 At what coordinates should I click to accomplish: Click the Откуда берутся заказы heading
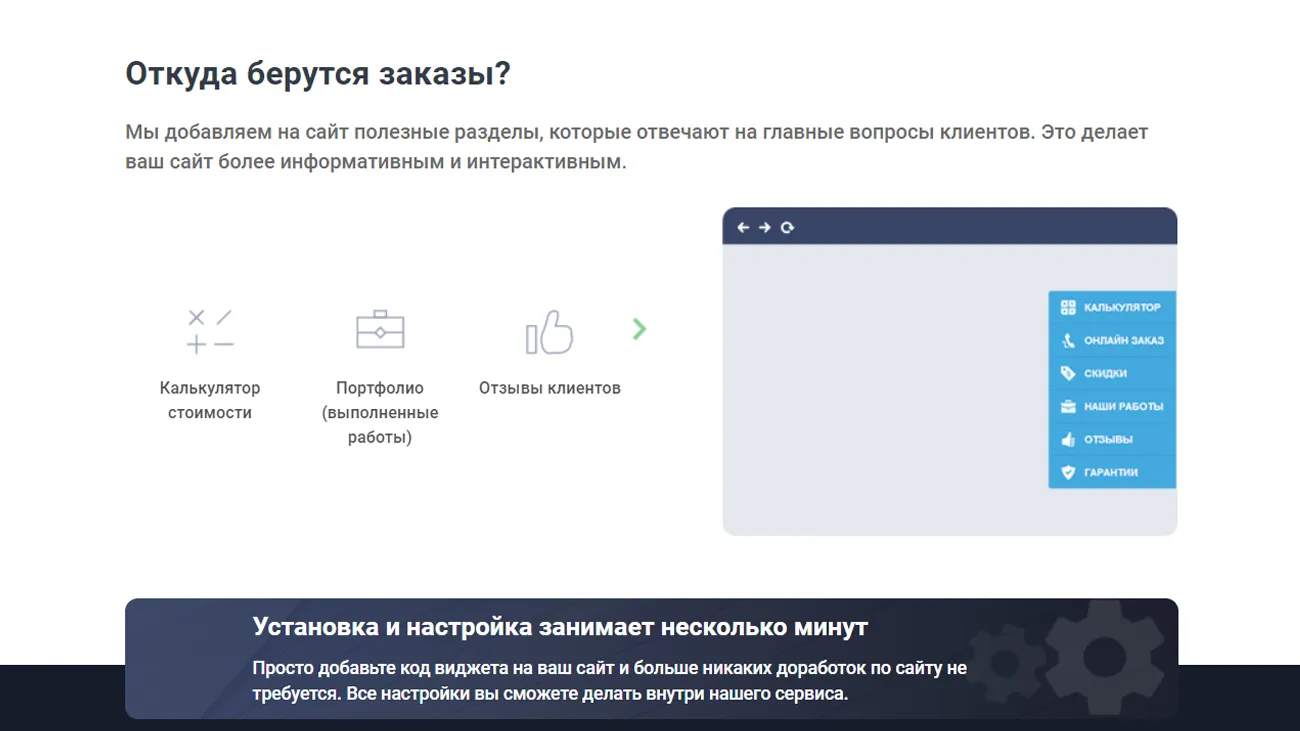coord(317,73)
